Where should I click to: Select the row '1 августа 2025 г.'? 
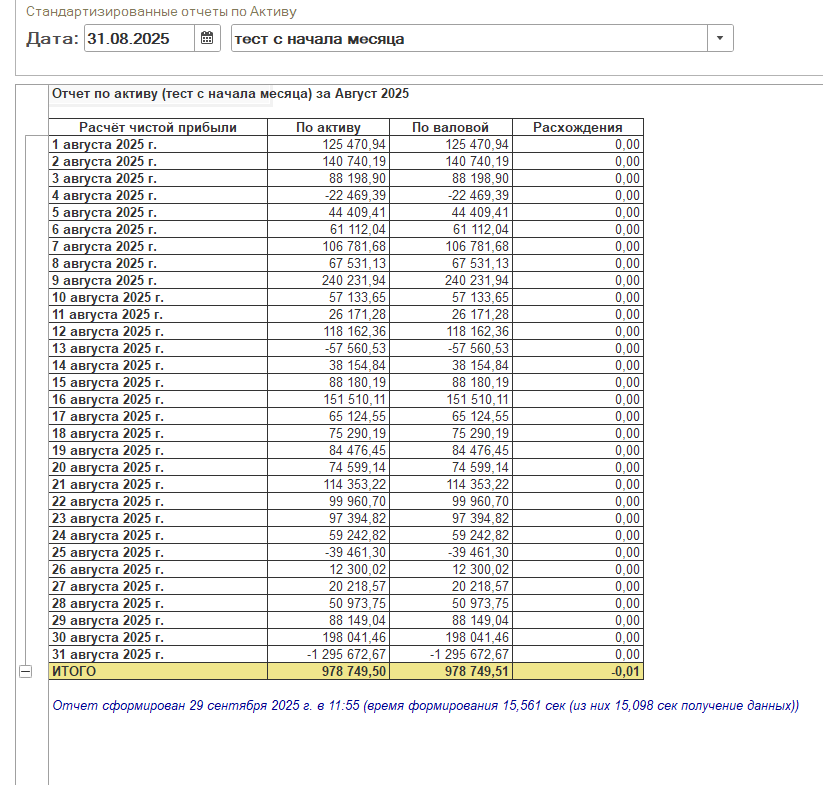346,144
